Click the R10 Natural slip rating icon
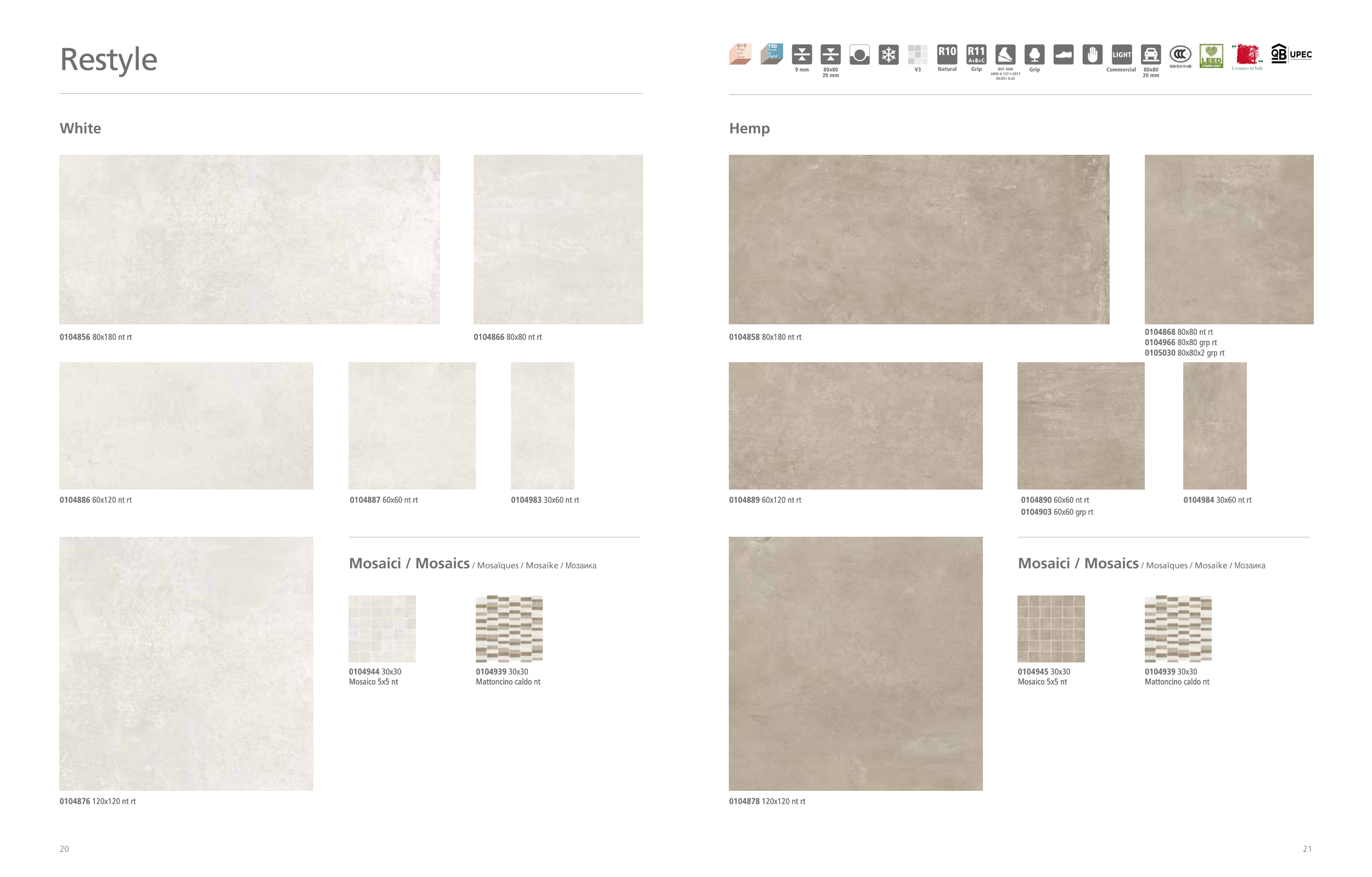This screenshot has height=877, width=1372. coord(947,55)
